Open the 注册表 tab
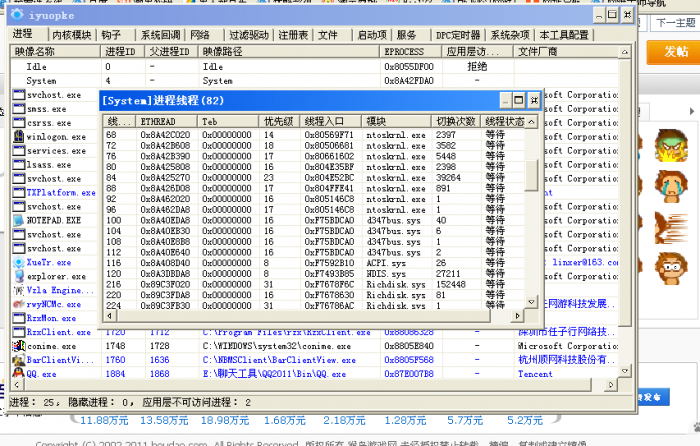This screenshot has width=700, height=446. tap(293, 35)
